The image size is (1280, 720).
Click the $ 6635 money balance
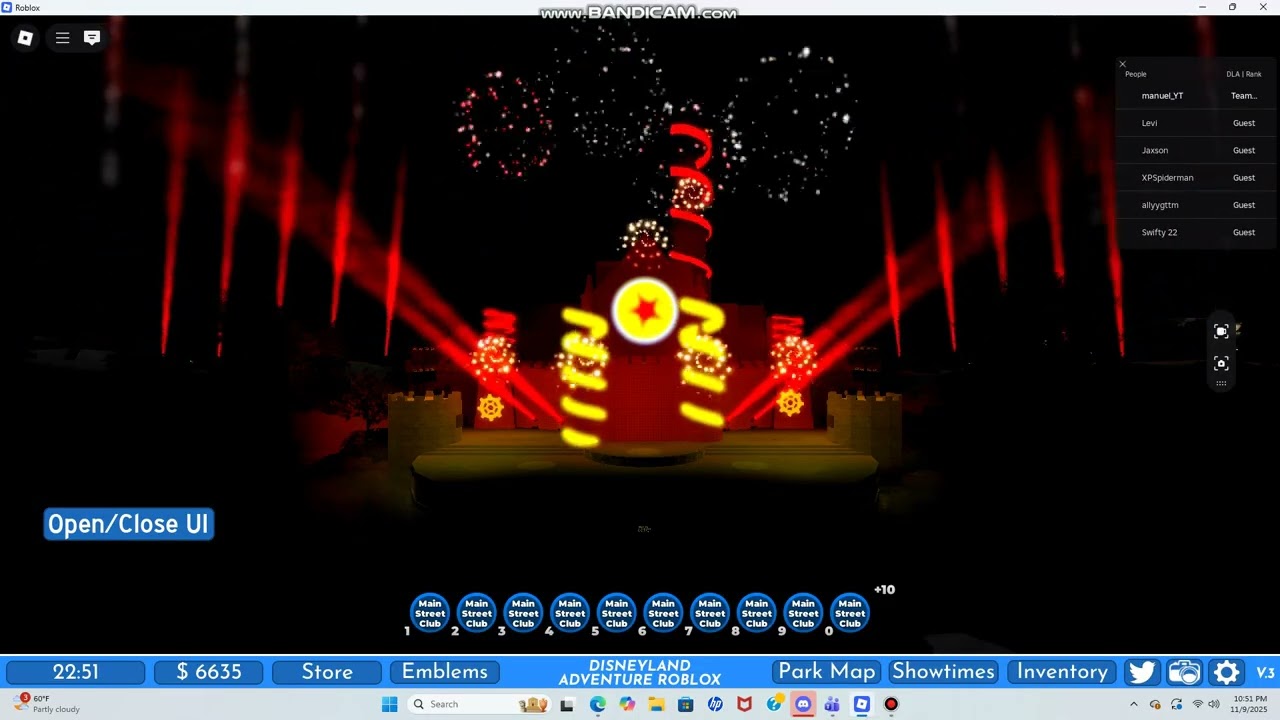tap(209, 672)
